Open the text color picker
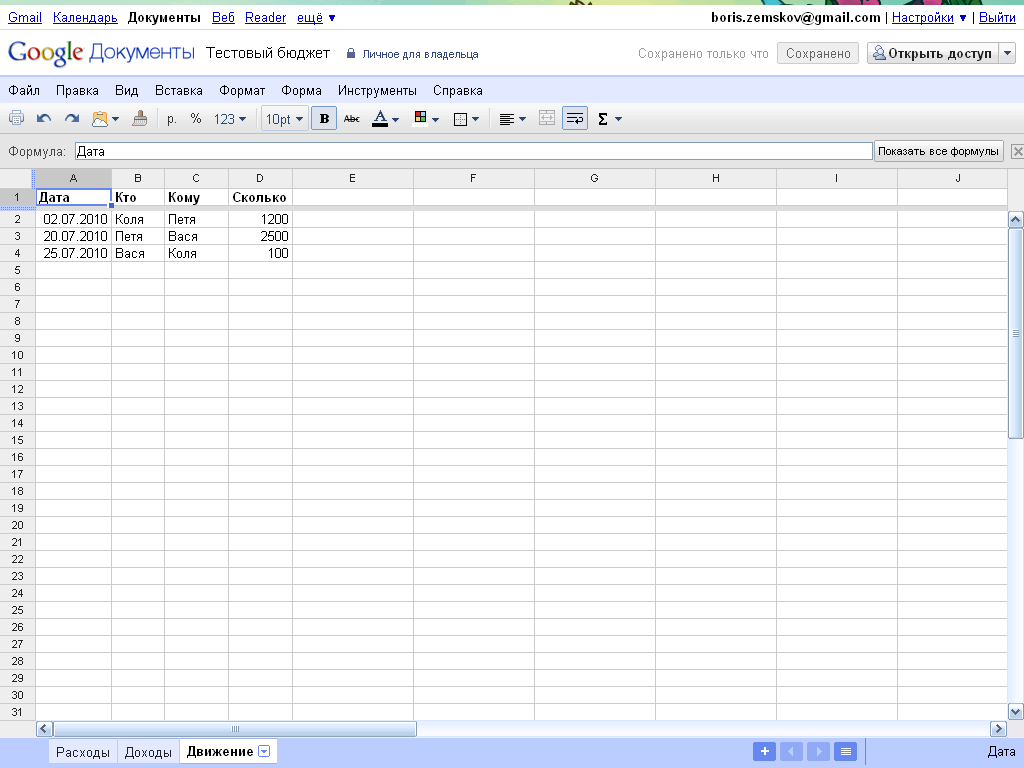The image size is (1024, 768). [x=385, y=119]
